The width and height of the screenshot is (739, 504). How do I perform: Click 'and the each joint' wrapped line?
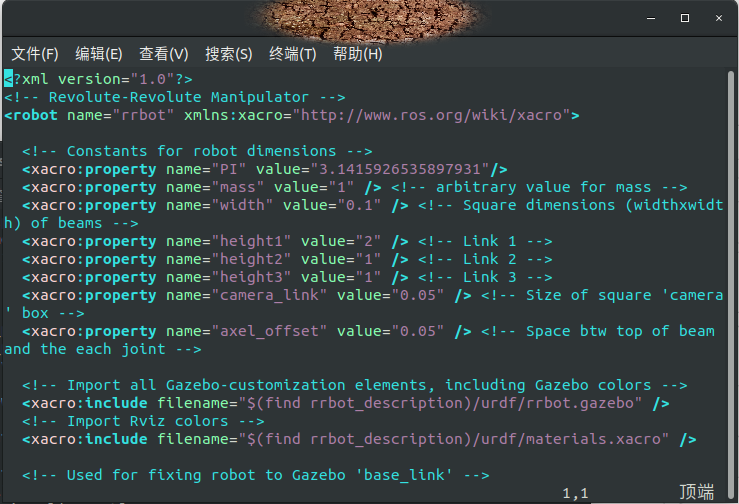[103, 349]
